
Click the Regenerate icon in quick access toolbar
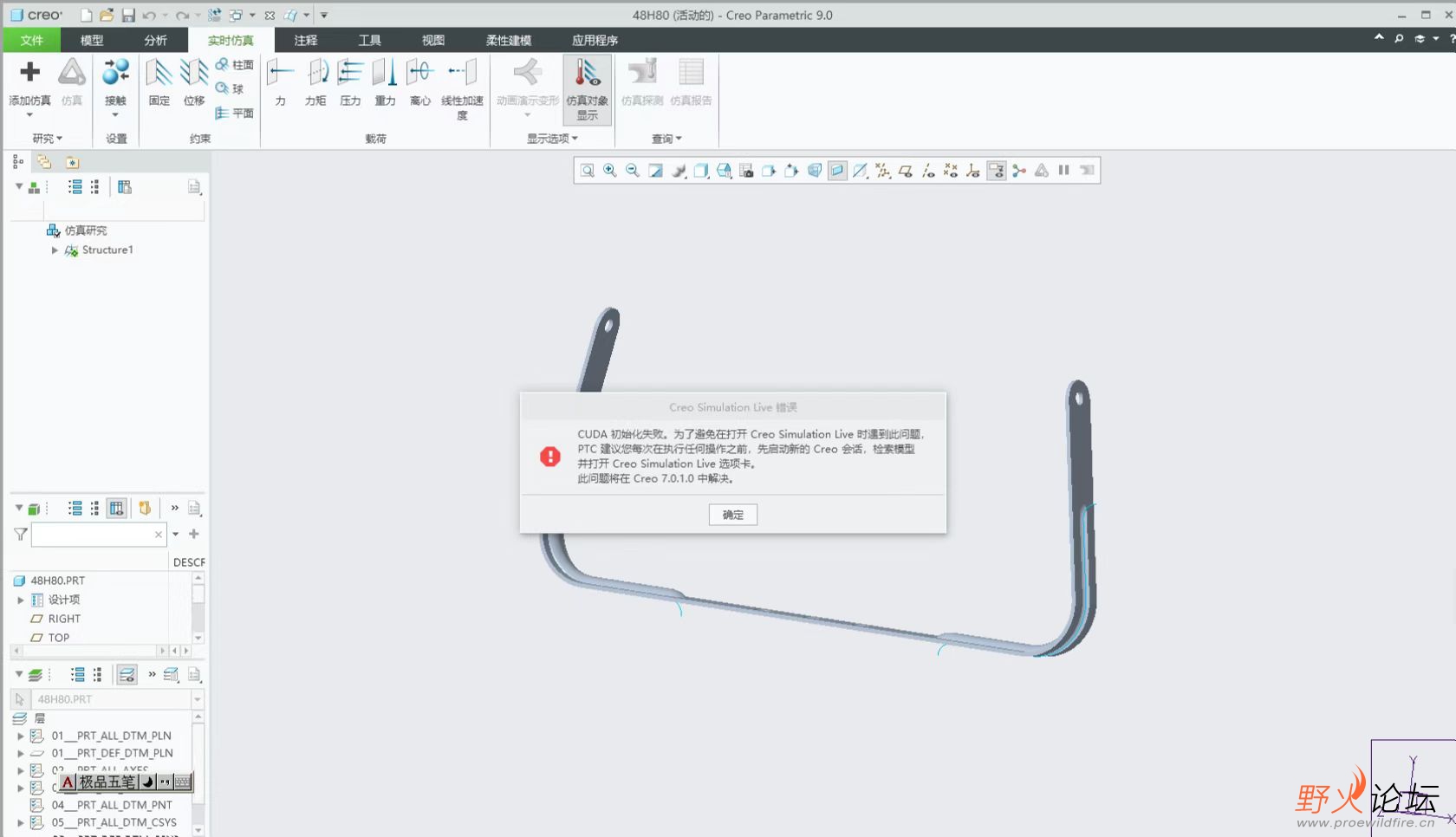[x=215, y=16]
